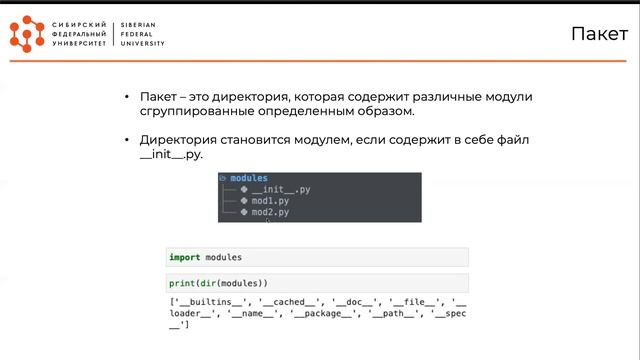Select mod1.py in the file tree
Image resolution: width=640 pixels, height=360 pixels.
point(270,201)
